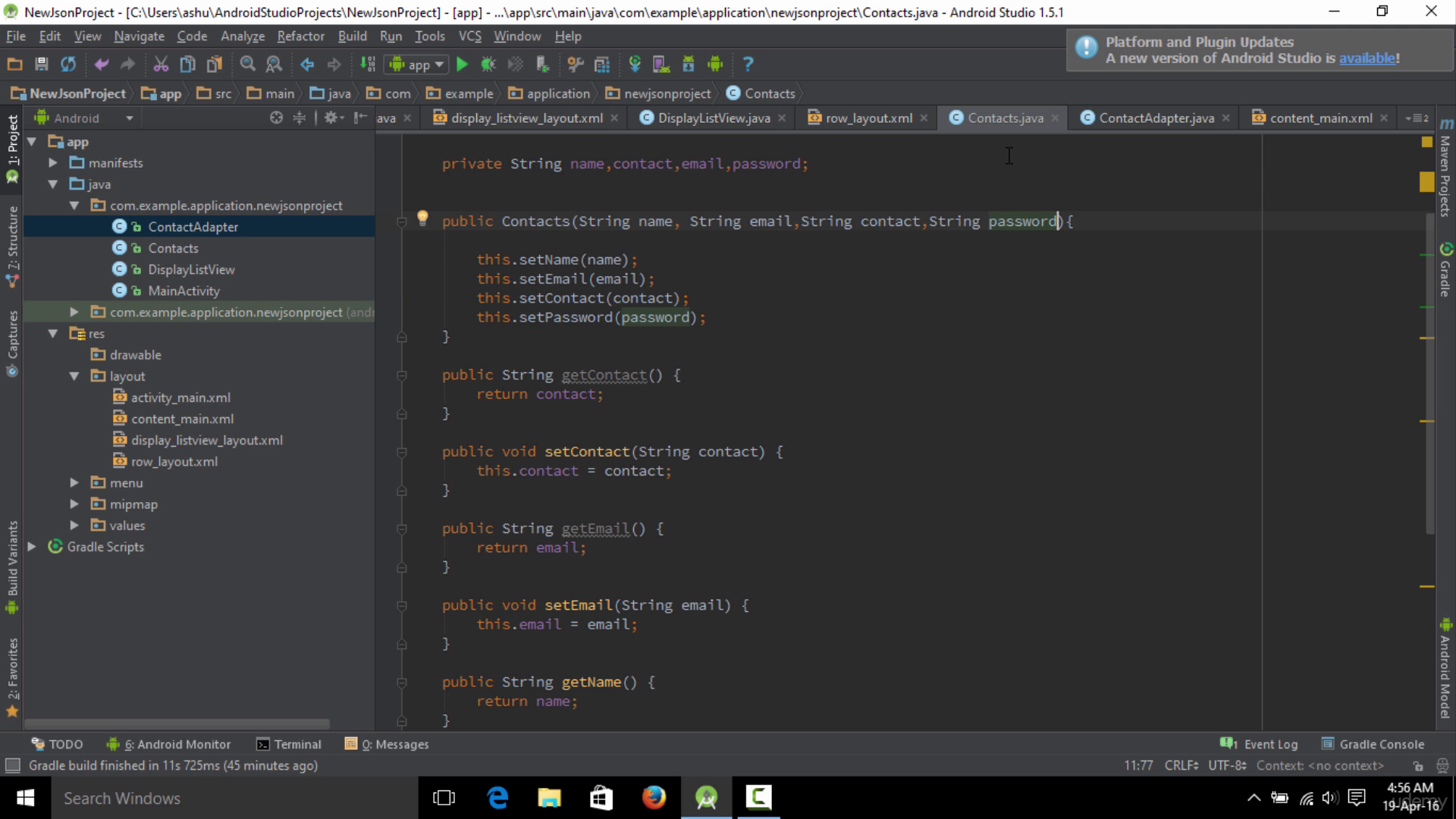Open the Debug app icon in toolbar
The image size is (1456, 819).
click(488, 64)
